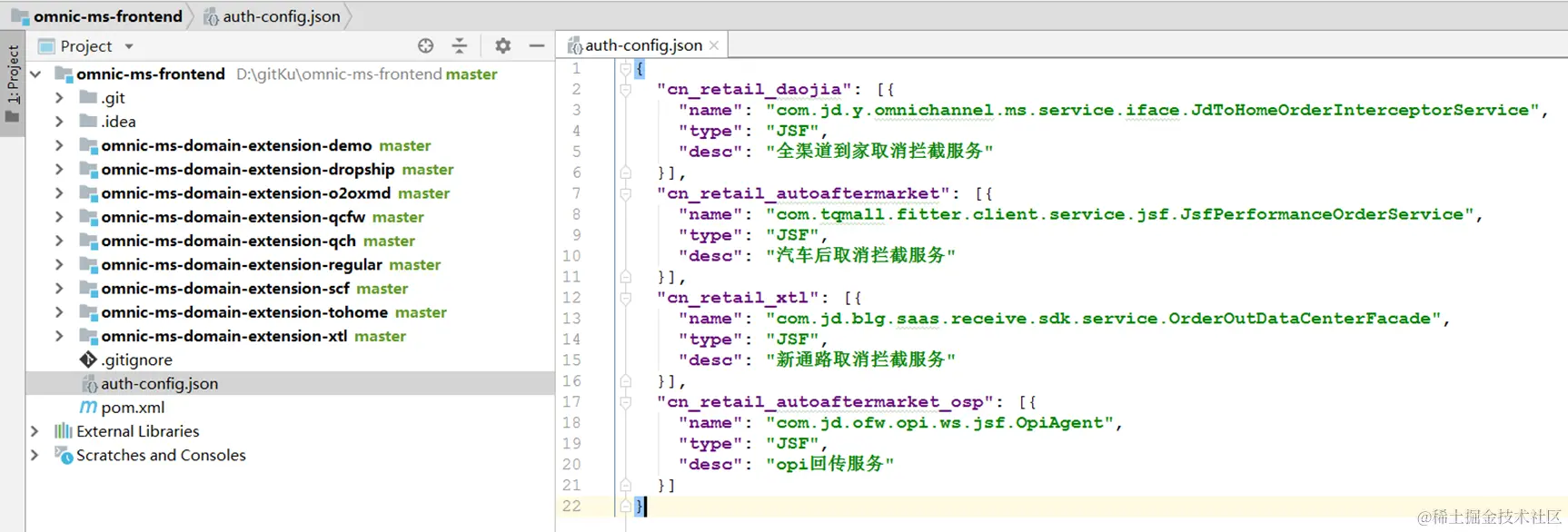Expand omnic-ms-domain-extension-xtl module
The image size is (1568, 532).
point(59,336)
